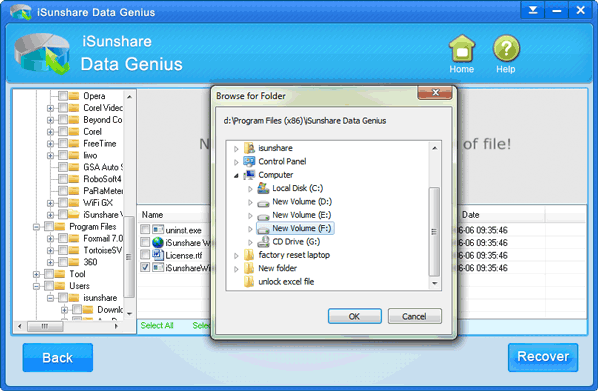Collapse the Program Files tree node
The height and width of the screenshot is (391, 598).
coord(36,227)
